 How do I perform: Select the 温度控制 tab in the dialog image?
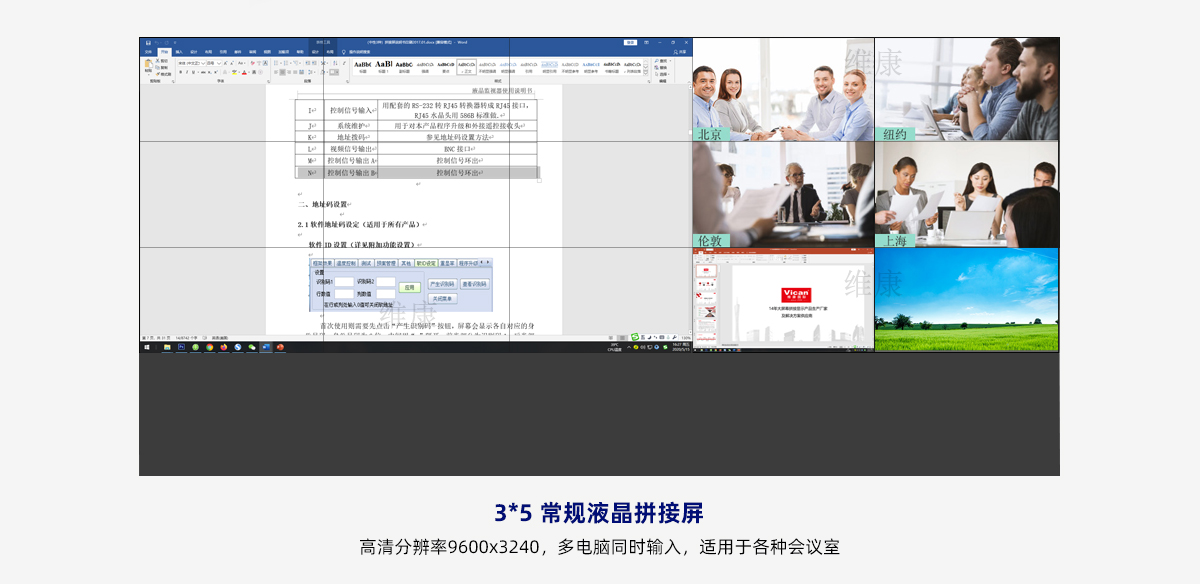(346, 263)
